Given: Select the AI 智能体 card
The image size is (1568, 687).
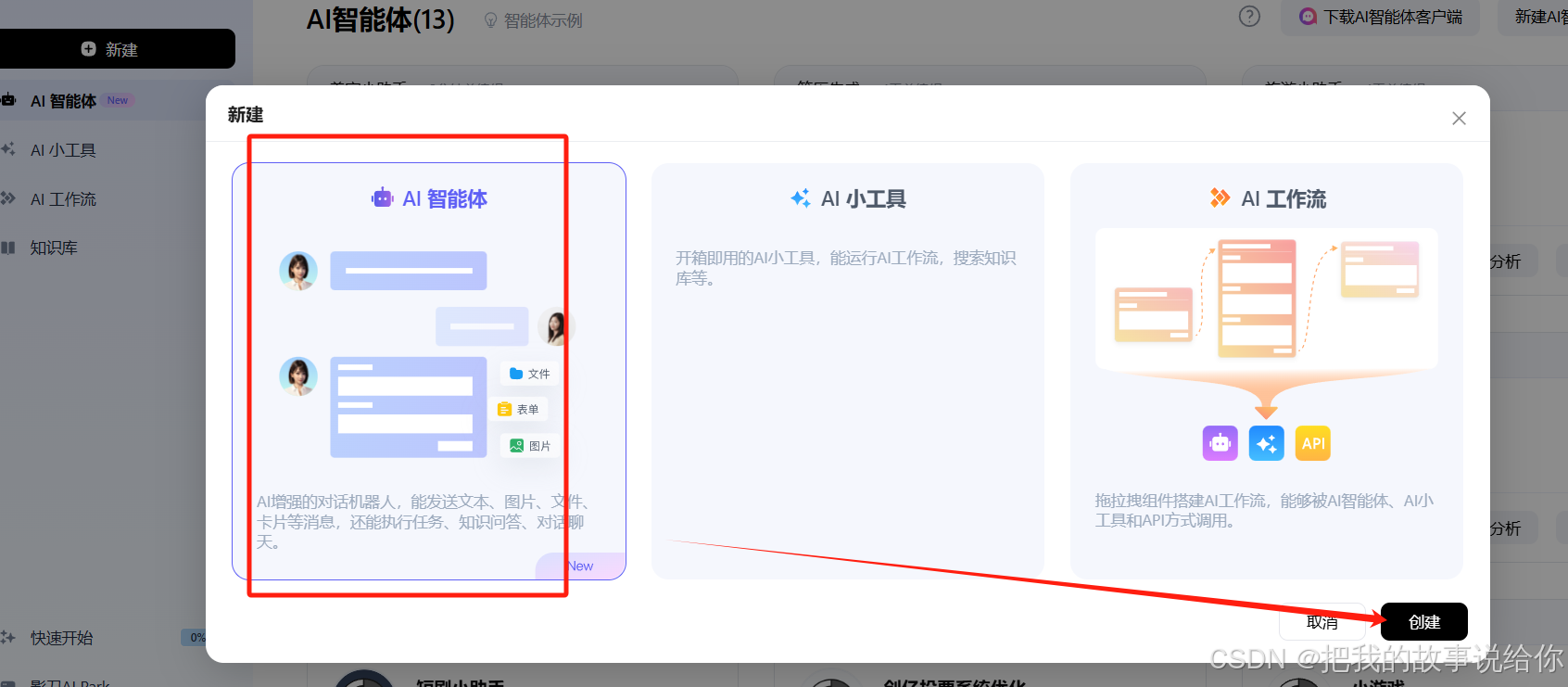Looking at the screenshot, I should click(x=429, y=371).
